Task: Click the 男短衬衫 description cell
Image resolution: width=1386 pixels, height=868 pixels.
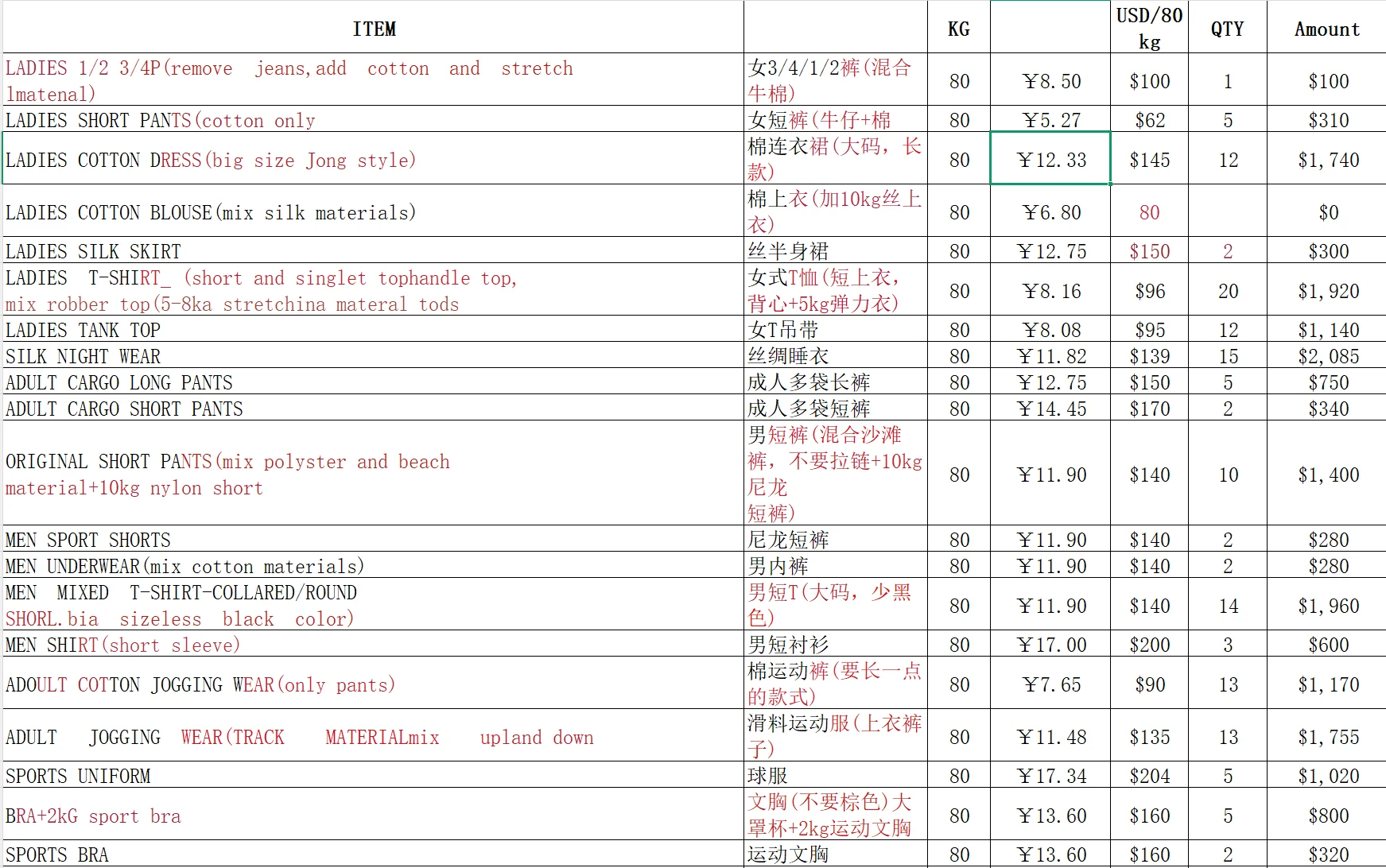Action: (835, 644)
